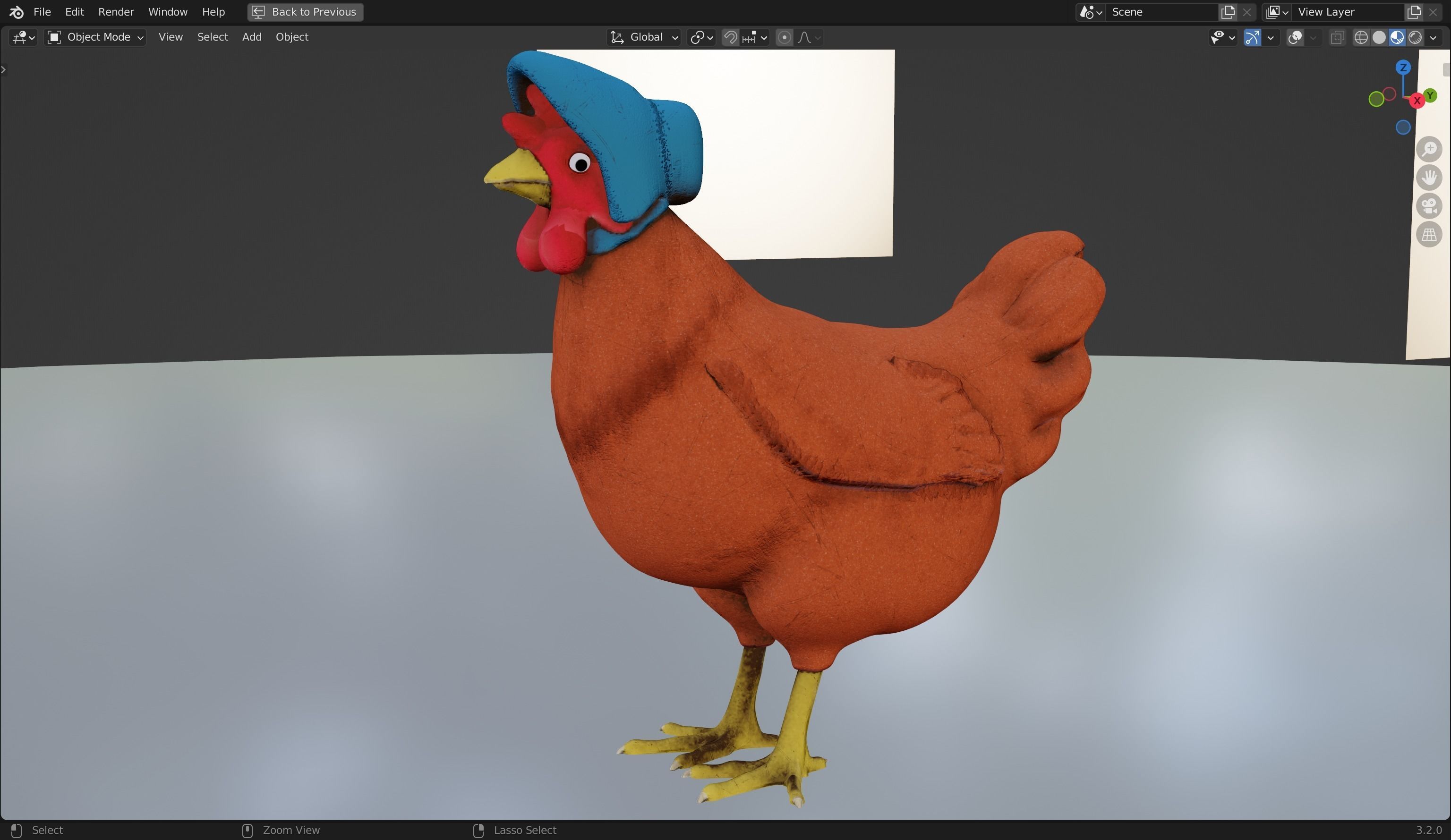Toggle the camera view button
Screen dimensions: 1451x840
[x=1429, y=206]
